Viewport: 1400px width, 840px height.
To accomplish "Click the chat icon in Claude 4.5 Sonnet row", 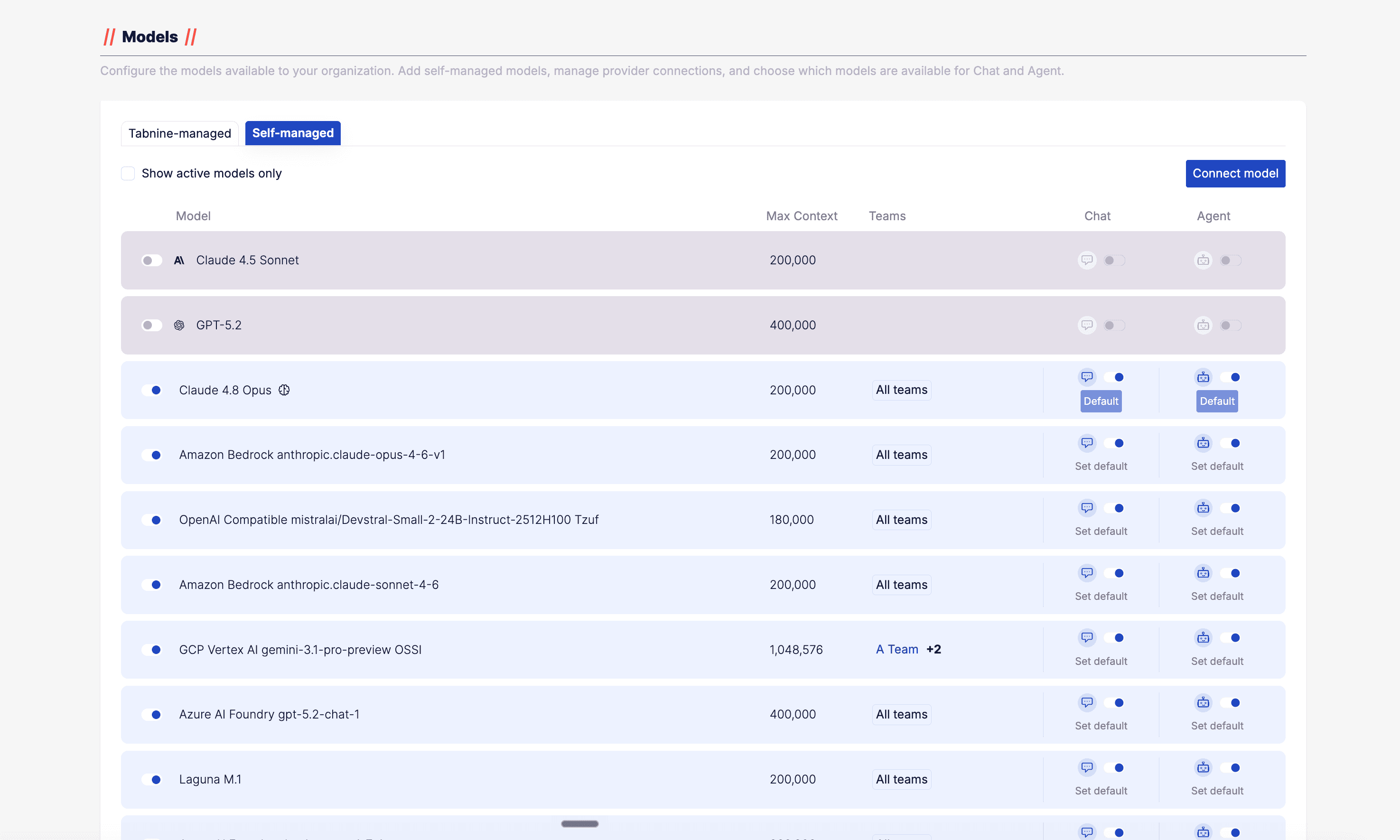I will pos(1087,260).
